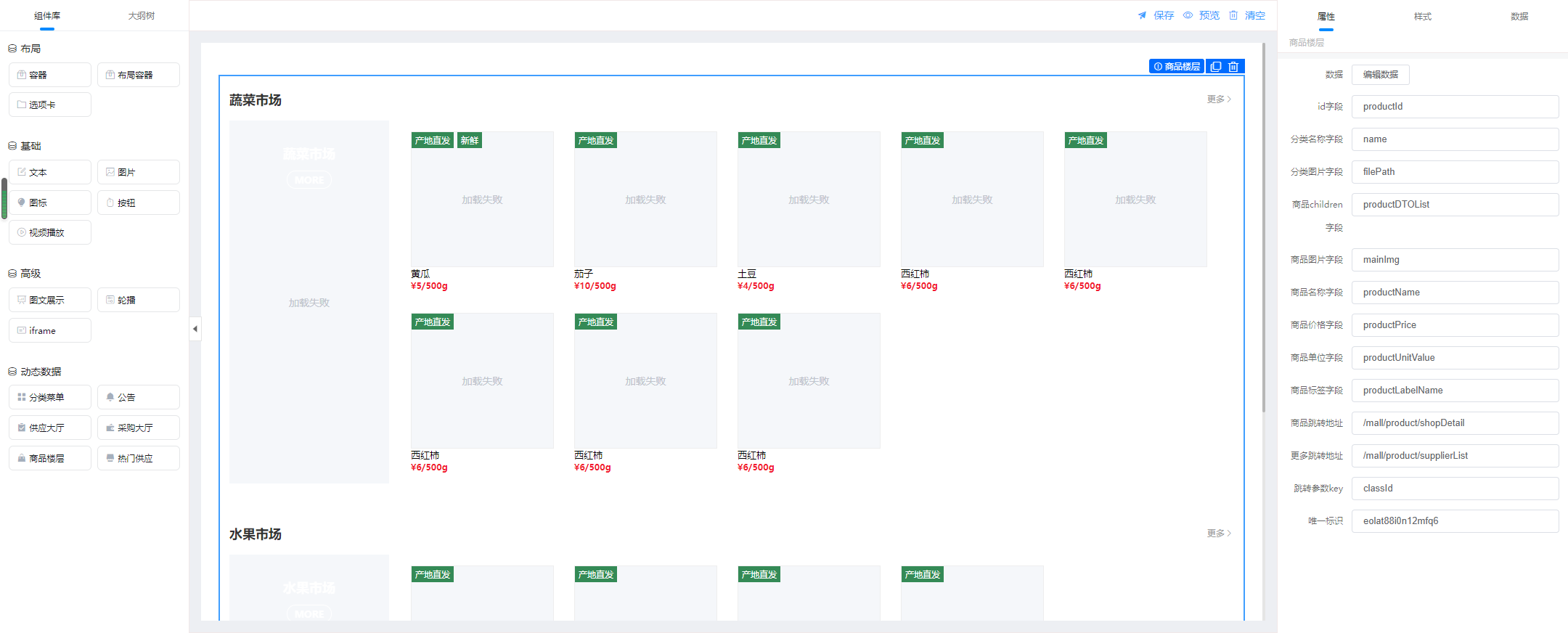Click the productDTOList children field input
This screenshot has height=633, width=1568.
[x=1455, y=205]
